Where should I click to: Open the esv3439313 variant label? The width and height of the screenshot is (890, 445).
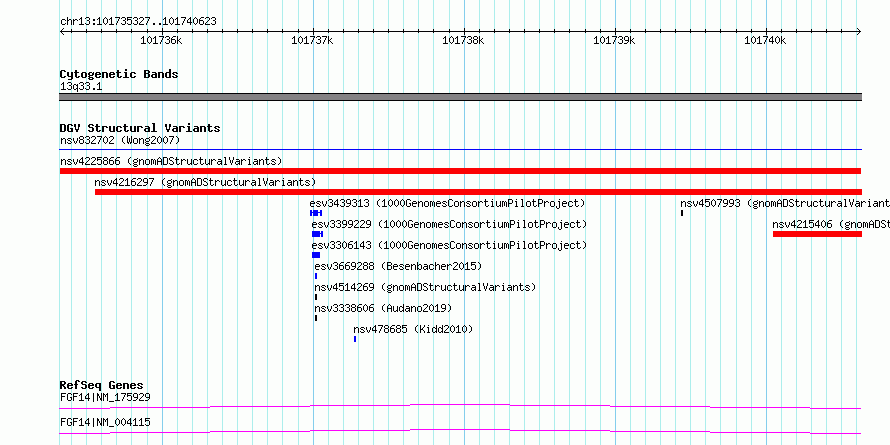(x=447, y=203)
